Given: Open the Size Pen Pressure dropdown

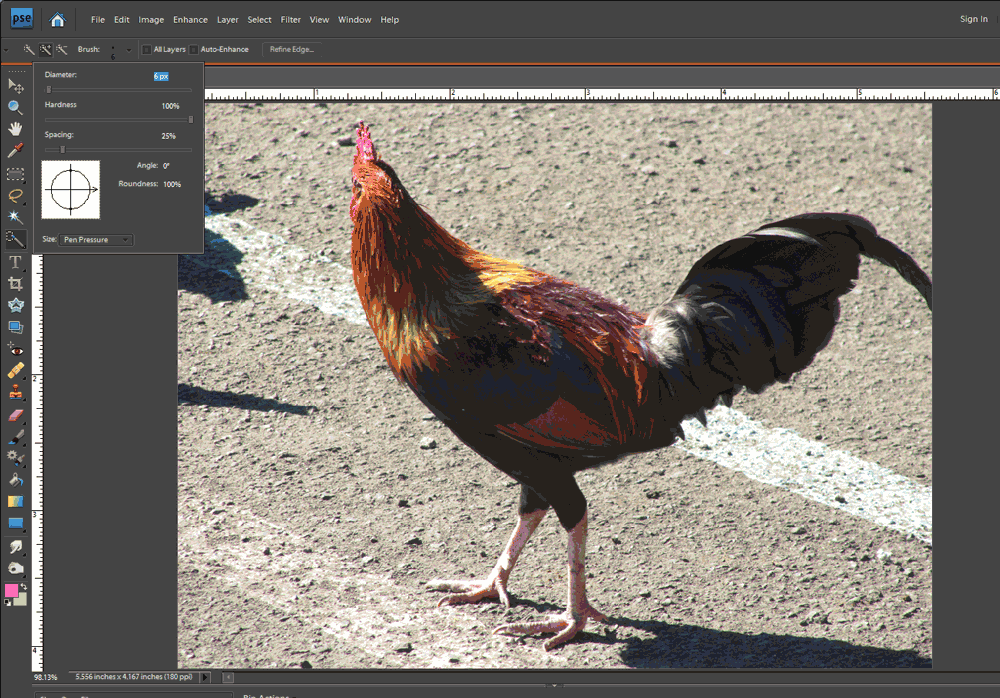Looking at the screenshot, I should coord(96,240).
